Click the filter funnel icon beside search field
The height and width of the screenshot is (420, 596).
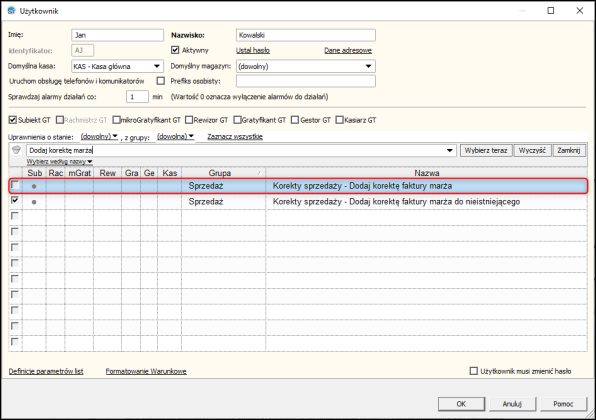click(16, 150)
